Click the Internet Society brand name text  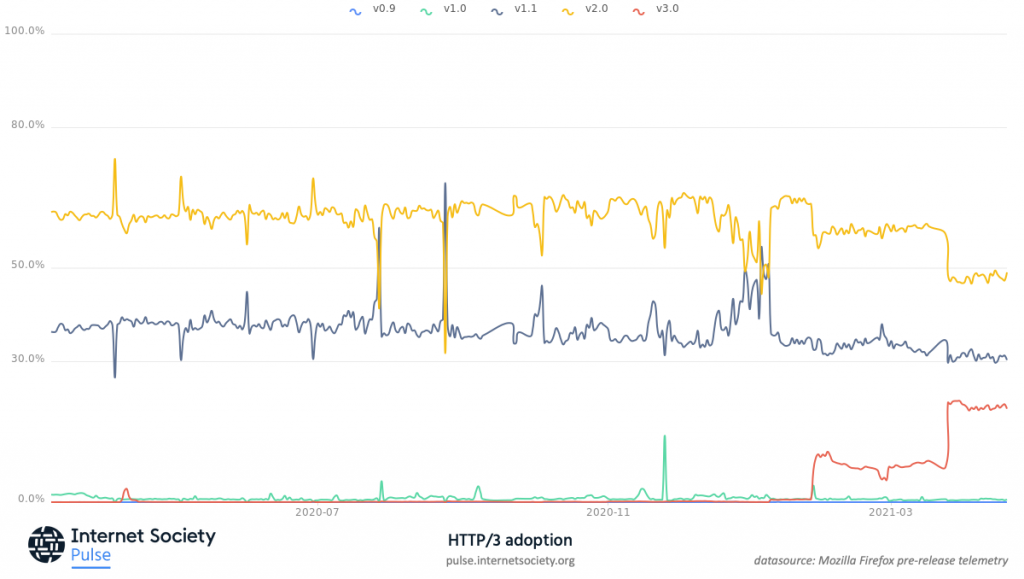point(143,536)
